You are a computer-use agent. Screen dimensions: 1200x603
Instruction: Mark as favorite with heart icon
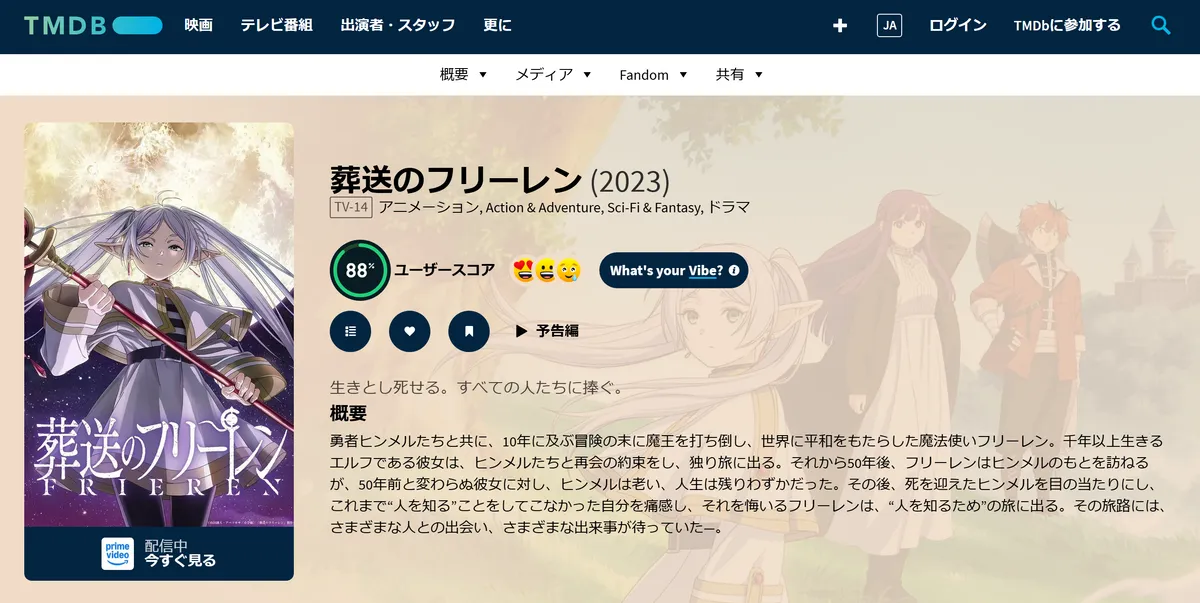(410, 331)
